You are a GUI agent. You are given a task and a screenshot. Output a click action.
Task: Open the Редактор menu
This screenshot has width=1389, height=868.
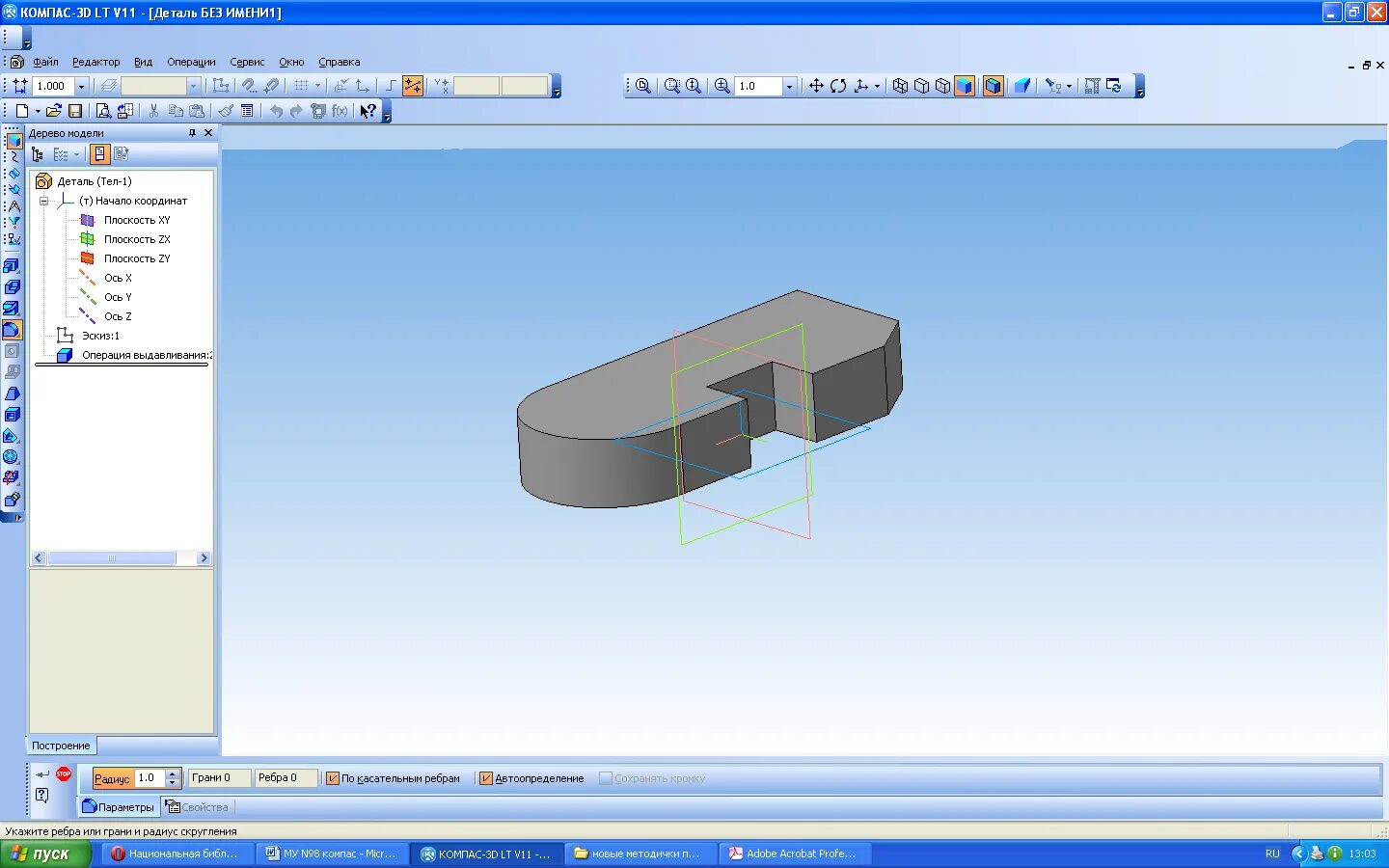pyautogui.click(x=96, y=62)
